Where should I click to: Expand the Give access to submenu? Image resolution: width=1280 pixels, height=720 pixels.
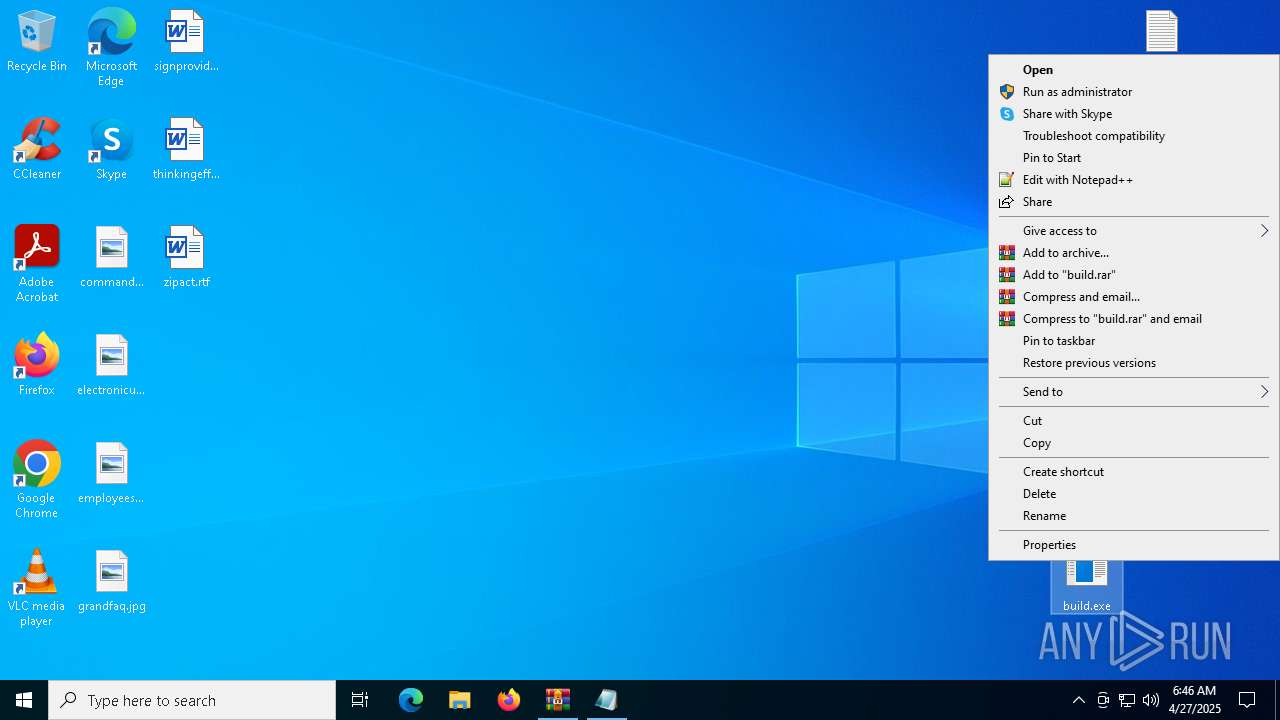coord(1134,231)
